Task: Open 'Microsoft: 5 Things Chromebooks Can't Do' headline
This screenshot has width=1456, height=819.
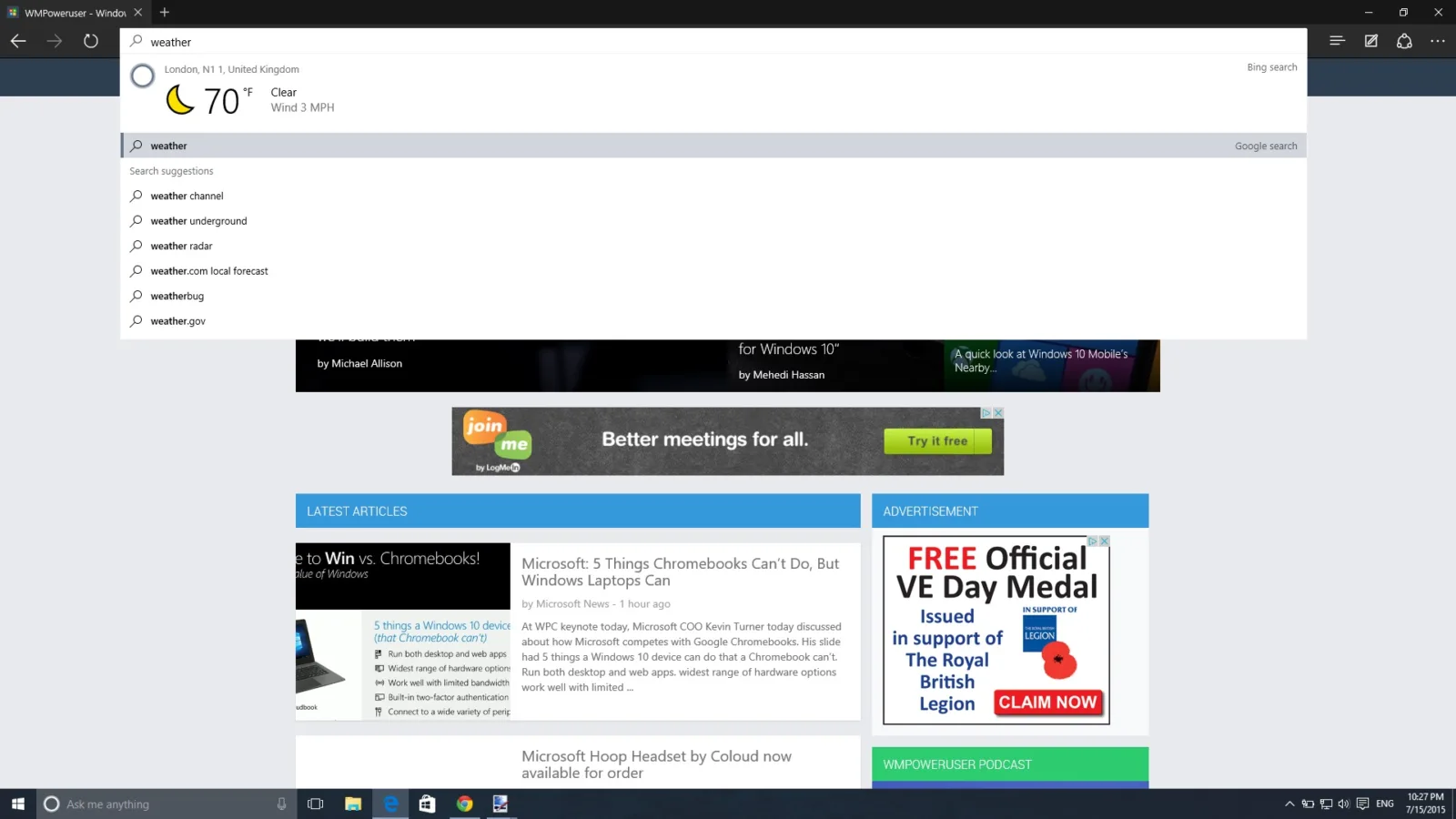Action: 681,572
